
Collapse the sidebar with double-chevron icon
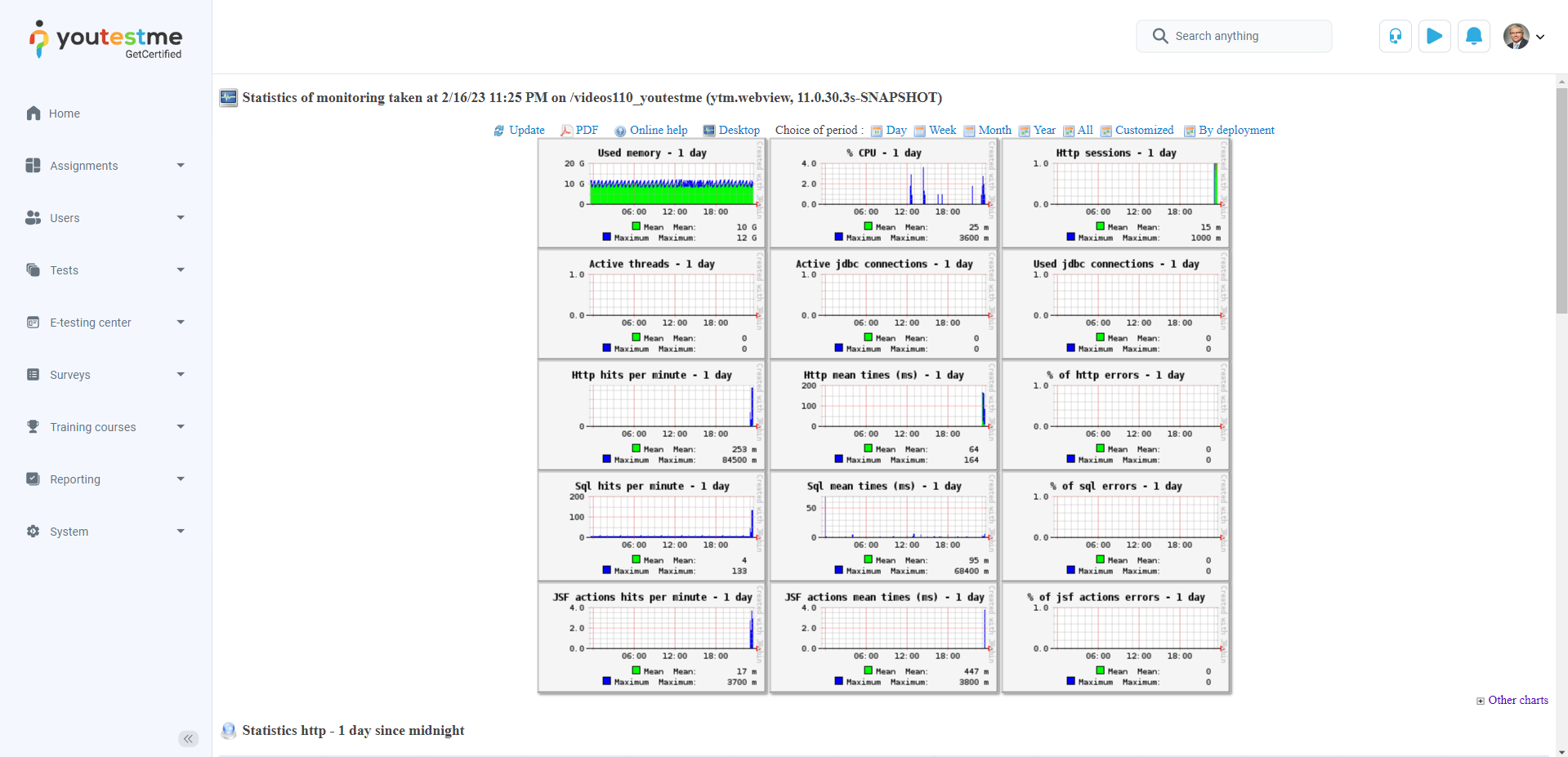(x=188, y=739)
